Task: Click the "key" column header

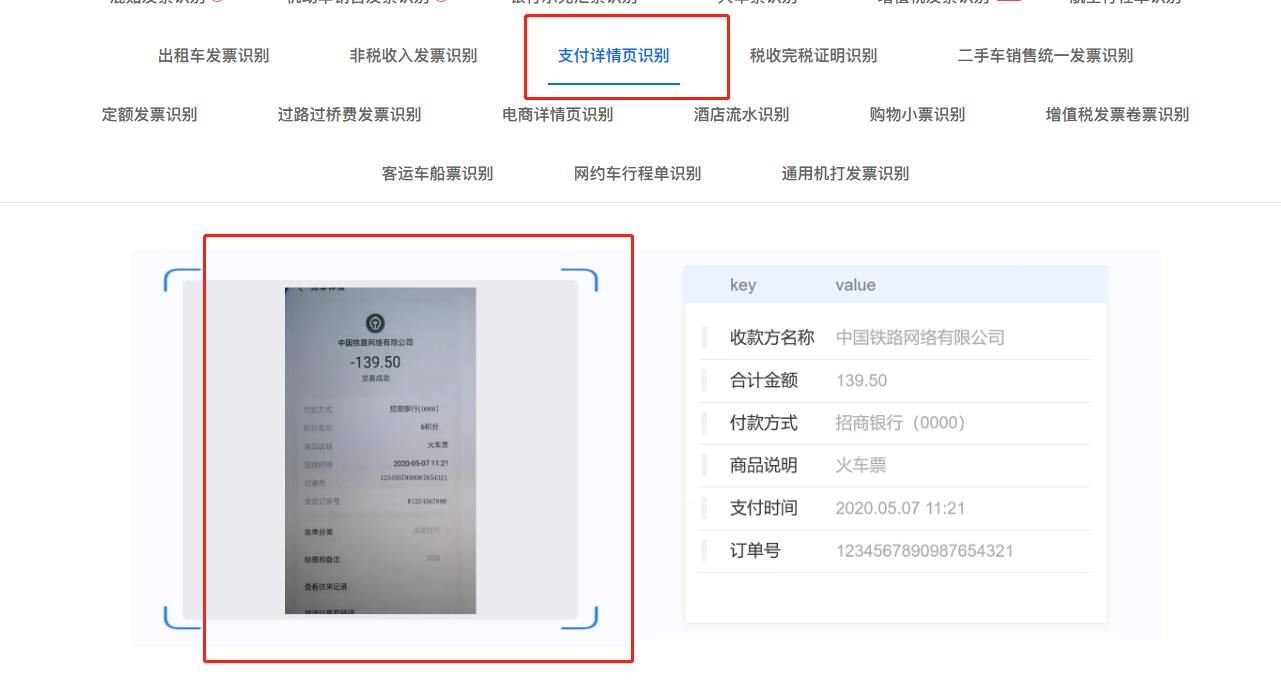Action: 743,285
